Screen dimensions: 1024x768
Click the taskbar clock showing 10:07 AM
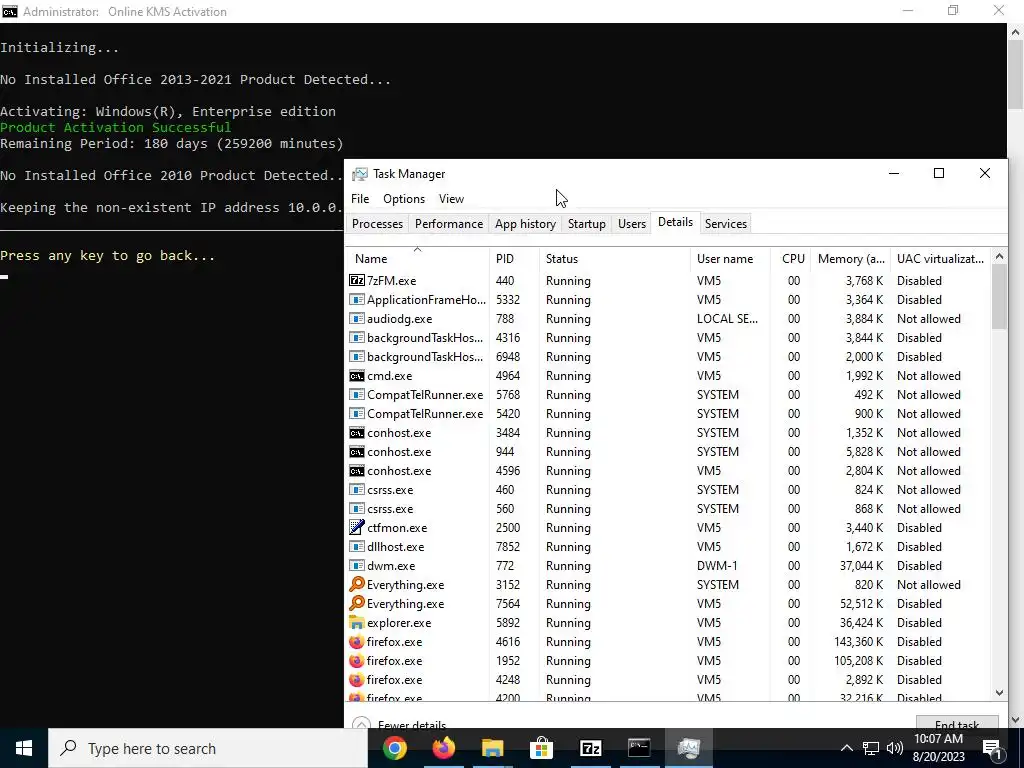pyautogui.click(x=938, y=748)
